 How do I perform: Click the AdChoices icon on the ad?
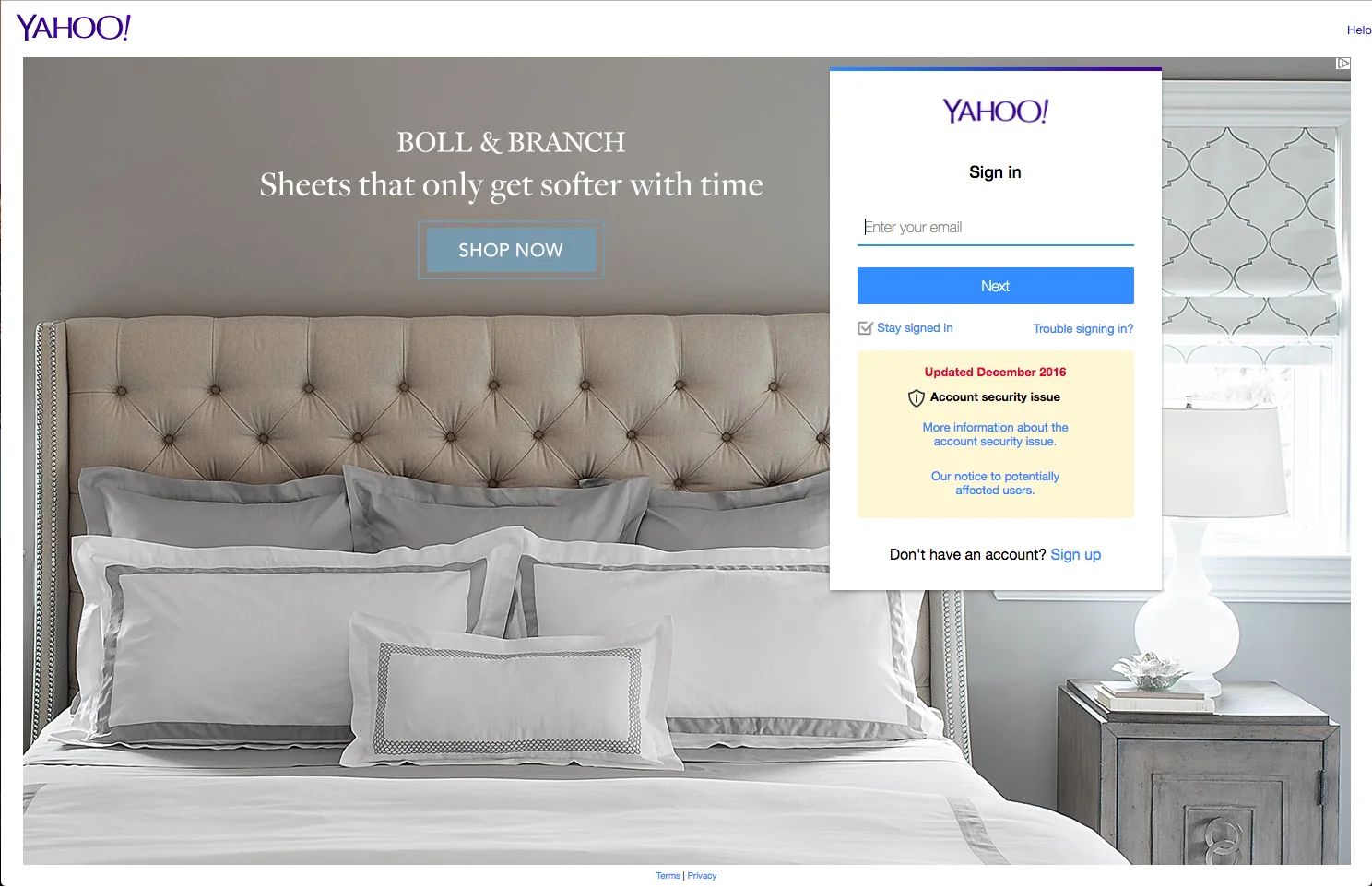[1343, 64]
